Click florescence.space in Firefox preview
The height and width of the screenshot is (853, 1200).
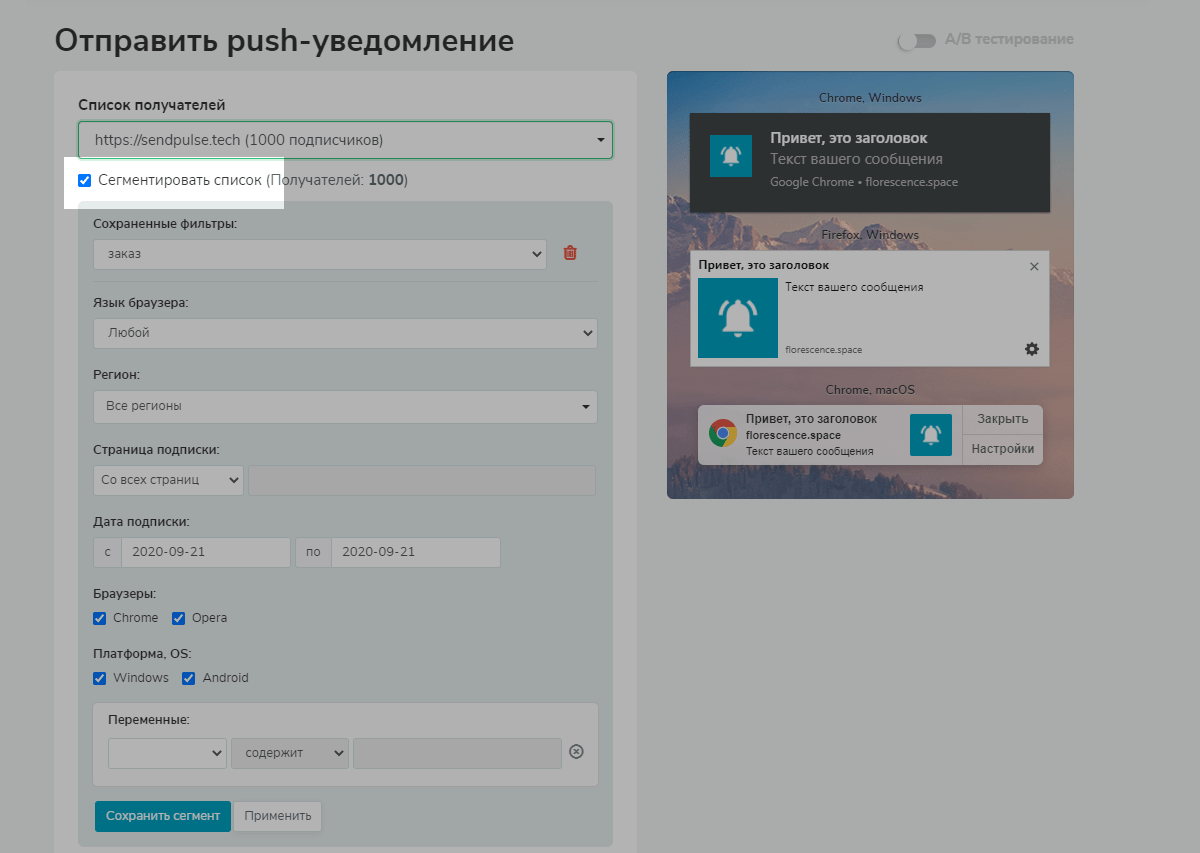coord(824,350)
